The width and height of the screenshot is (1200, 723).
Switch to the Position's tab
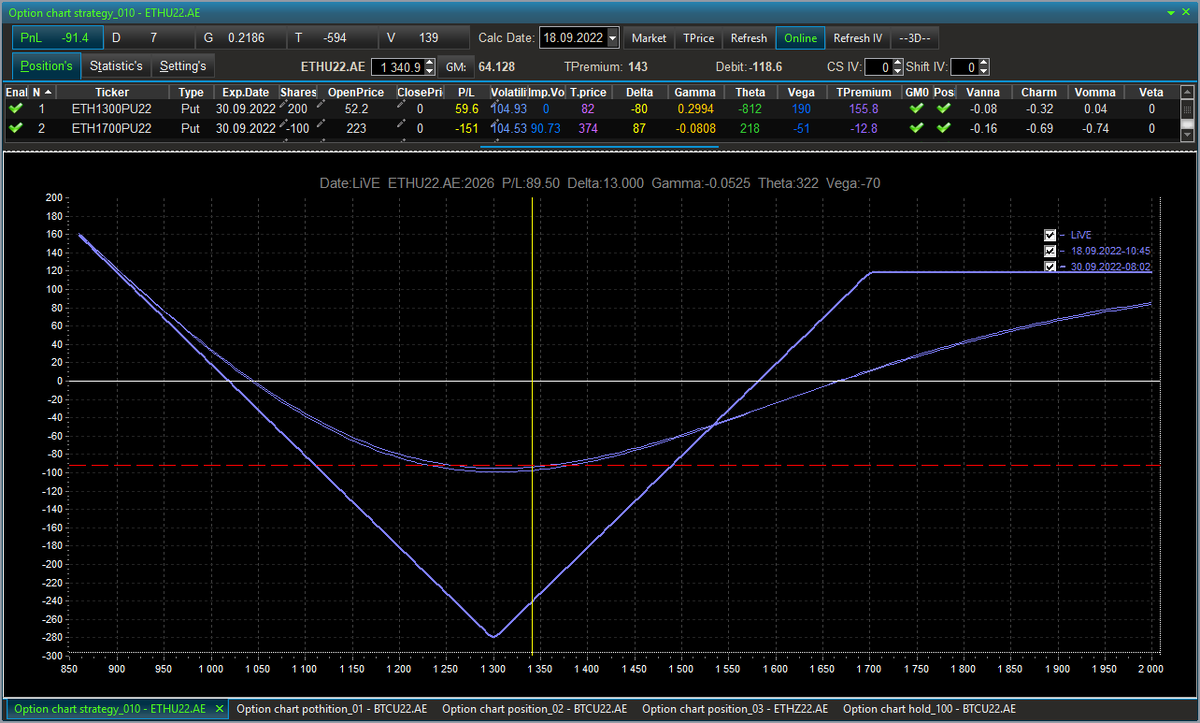[x=47, y=66]
